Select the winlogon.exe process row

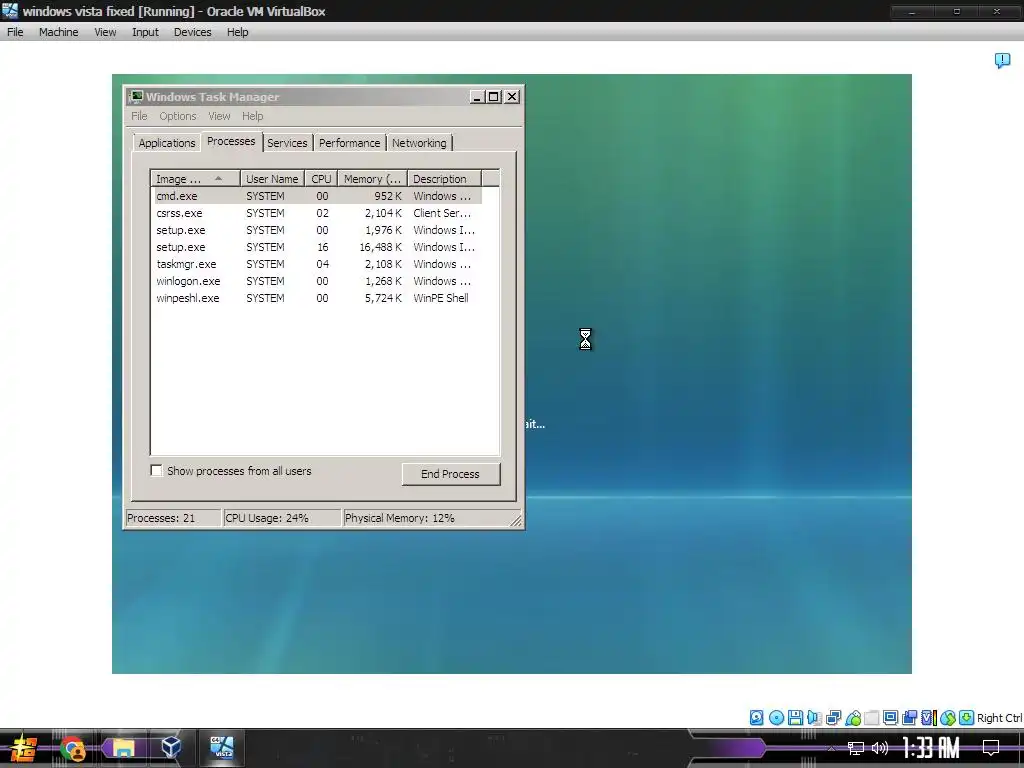317,281
